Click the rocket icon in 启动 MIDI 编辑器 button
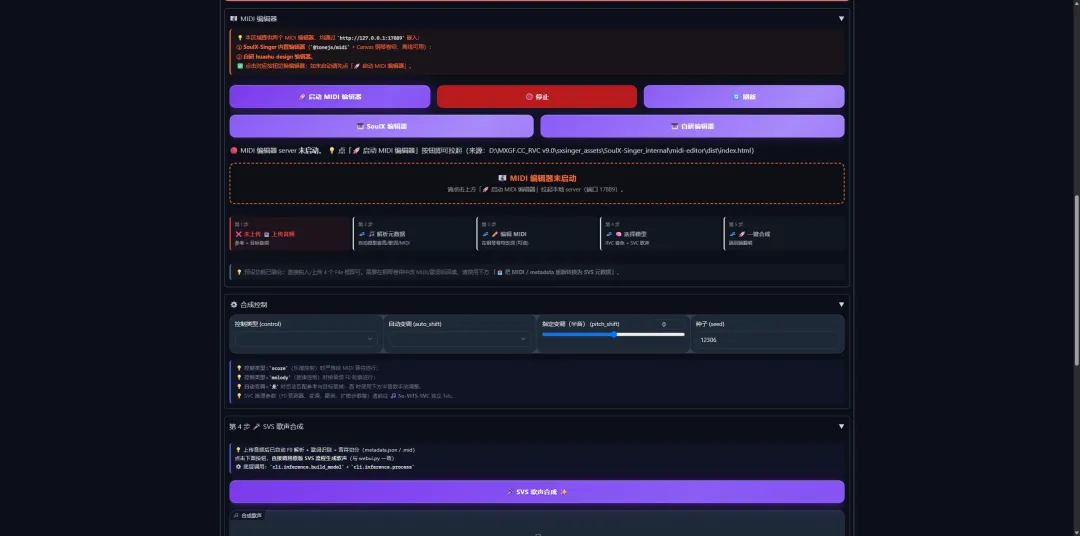This screenshot has height=536, width=1080. click(302, 97)
